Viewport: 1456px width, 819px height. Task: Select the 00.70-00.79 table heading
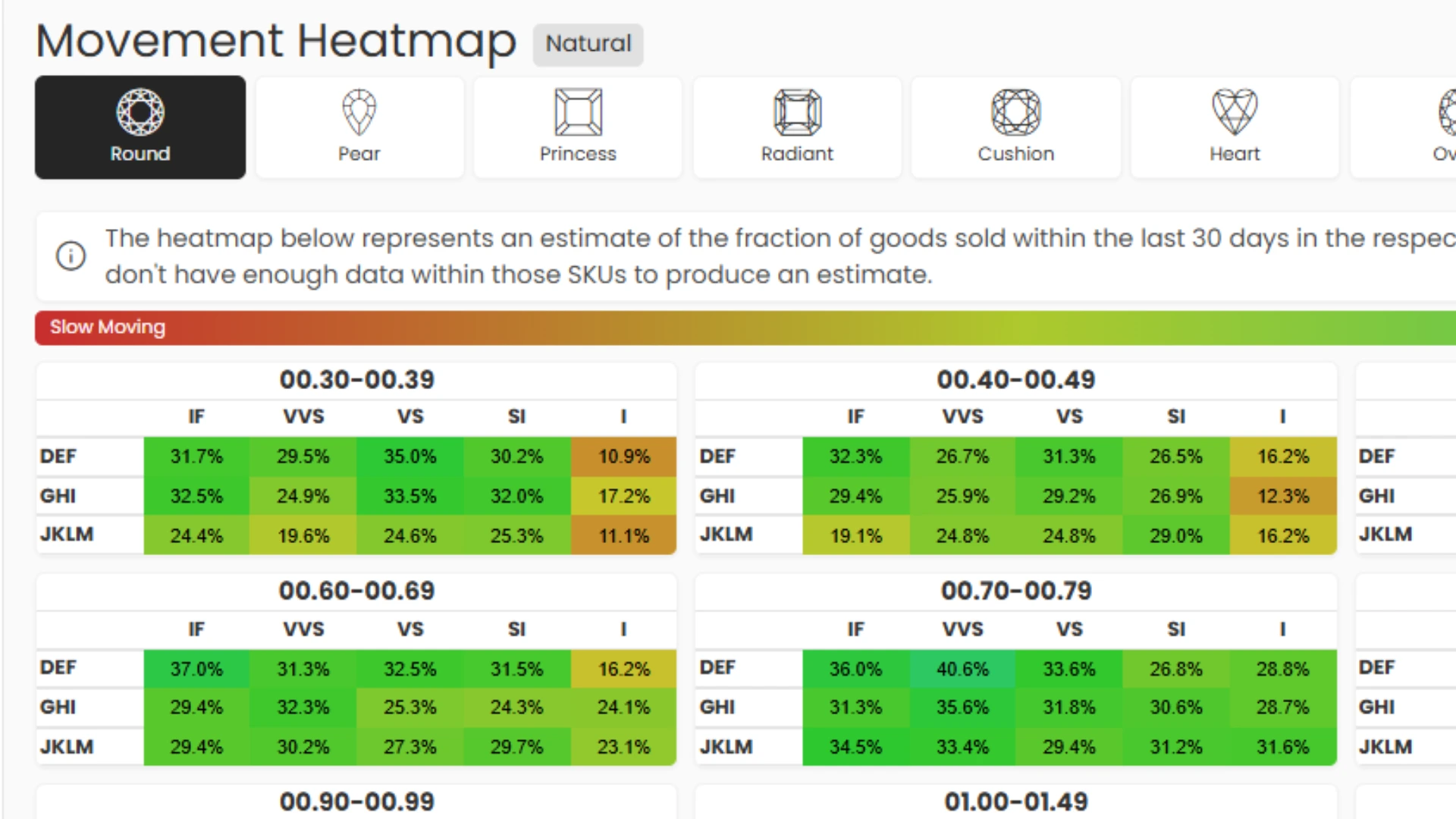(1015, 591)
